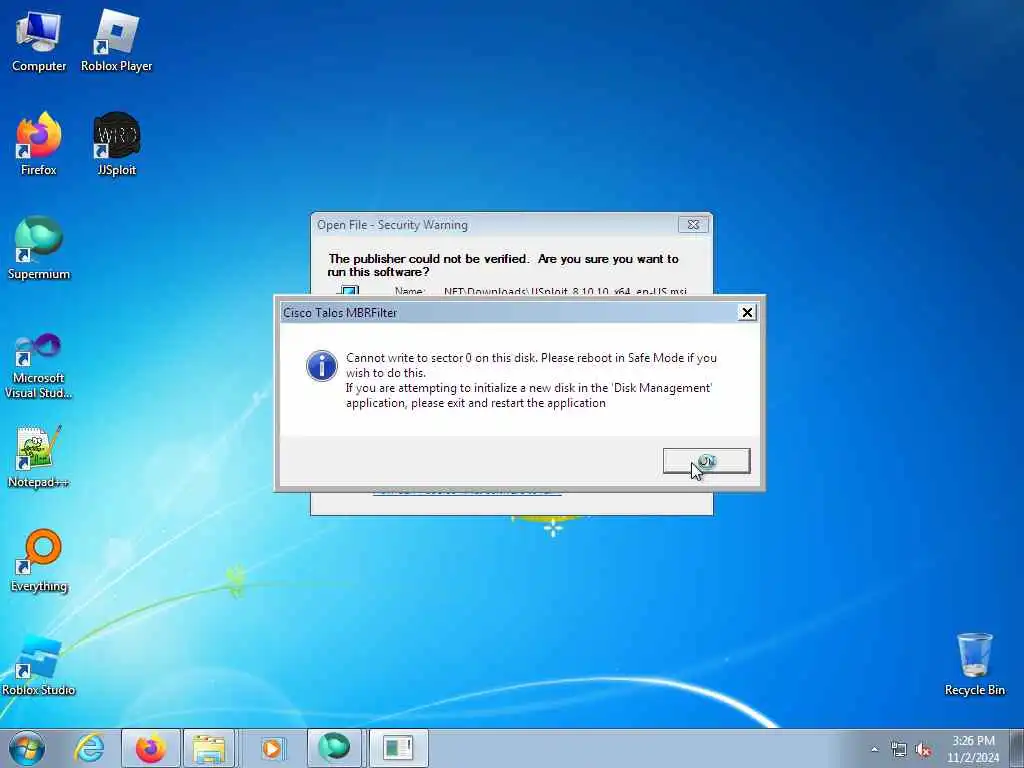Select the Firefox desktop shortcut
Screen dimensions: 1024x768
(39, 144)
